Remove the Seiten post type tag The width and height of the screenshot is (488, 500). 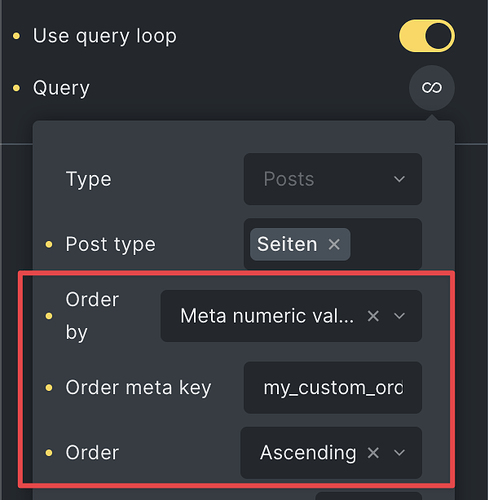(x=334, y=244)
